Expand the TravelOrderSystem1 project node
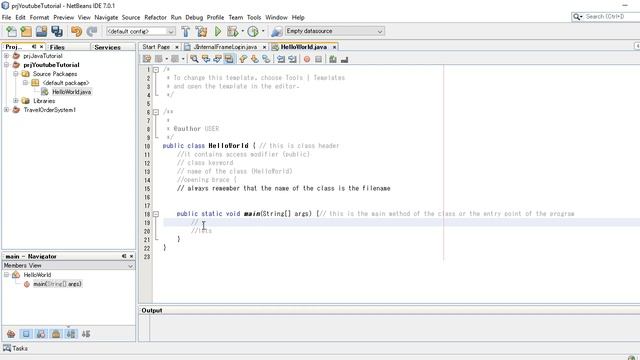Image resolution: width=640 pixels, height=360 pixels. pyautogui.click(x=7, y=110)
